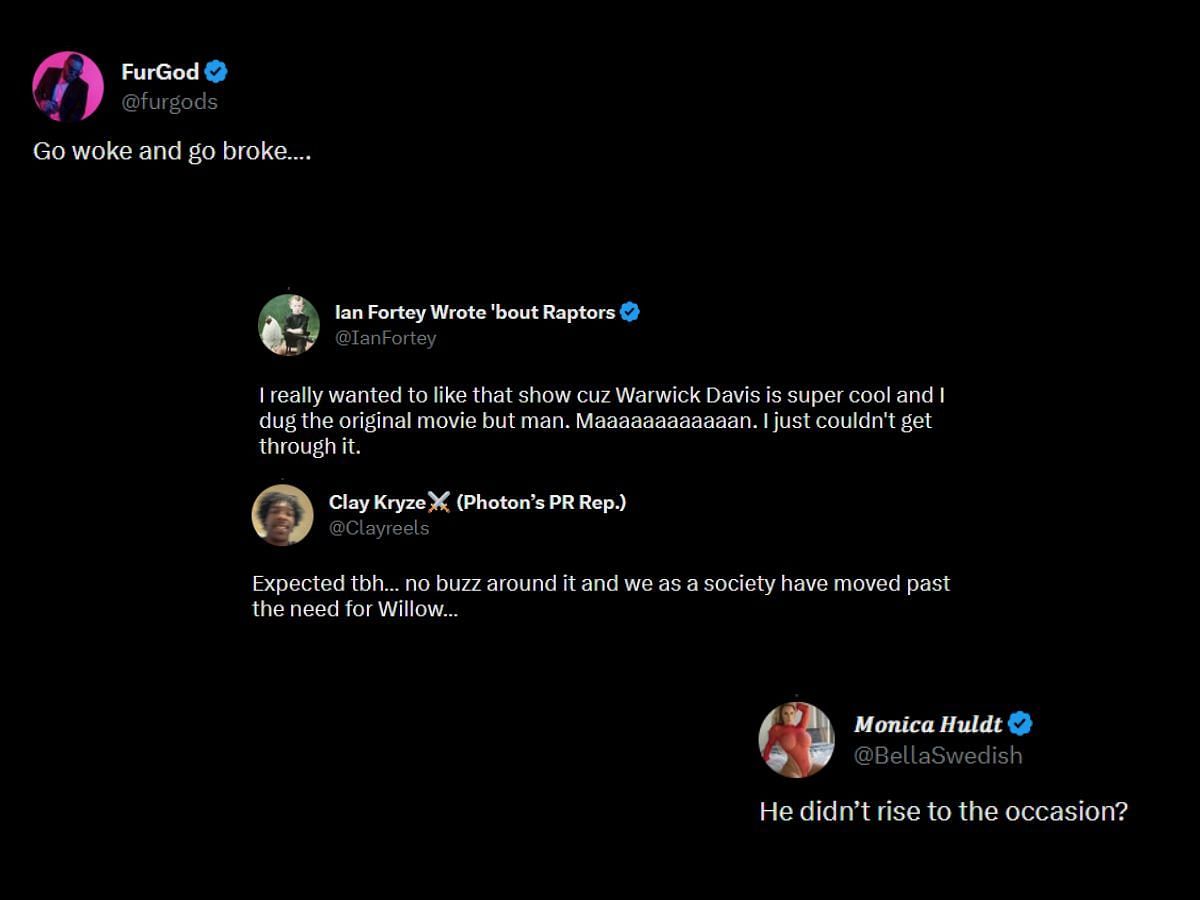The height and width of the screenshot is (900, 1200).
Task: Open Monica Huldt's profile avatar
Action: click(x=796, y=740)
